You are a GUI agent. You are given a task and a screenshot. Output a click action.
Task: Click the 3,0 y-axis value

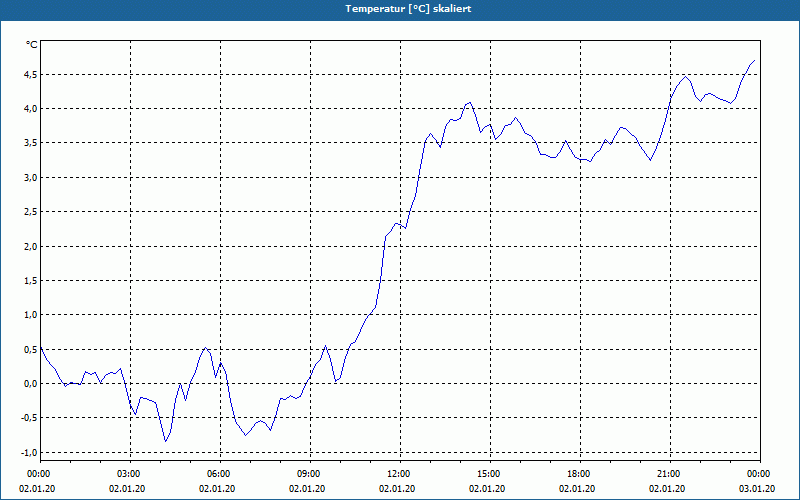point(31,178)
